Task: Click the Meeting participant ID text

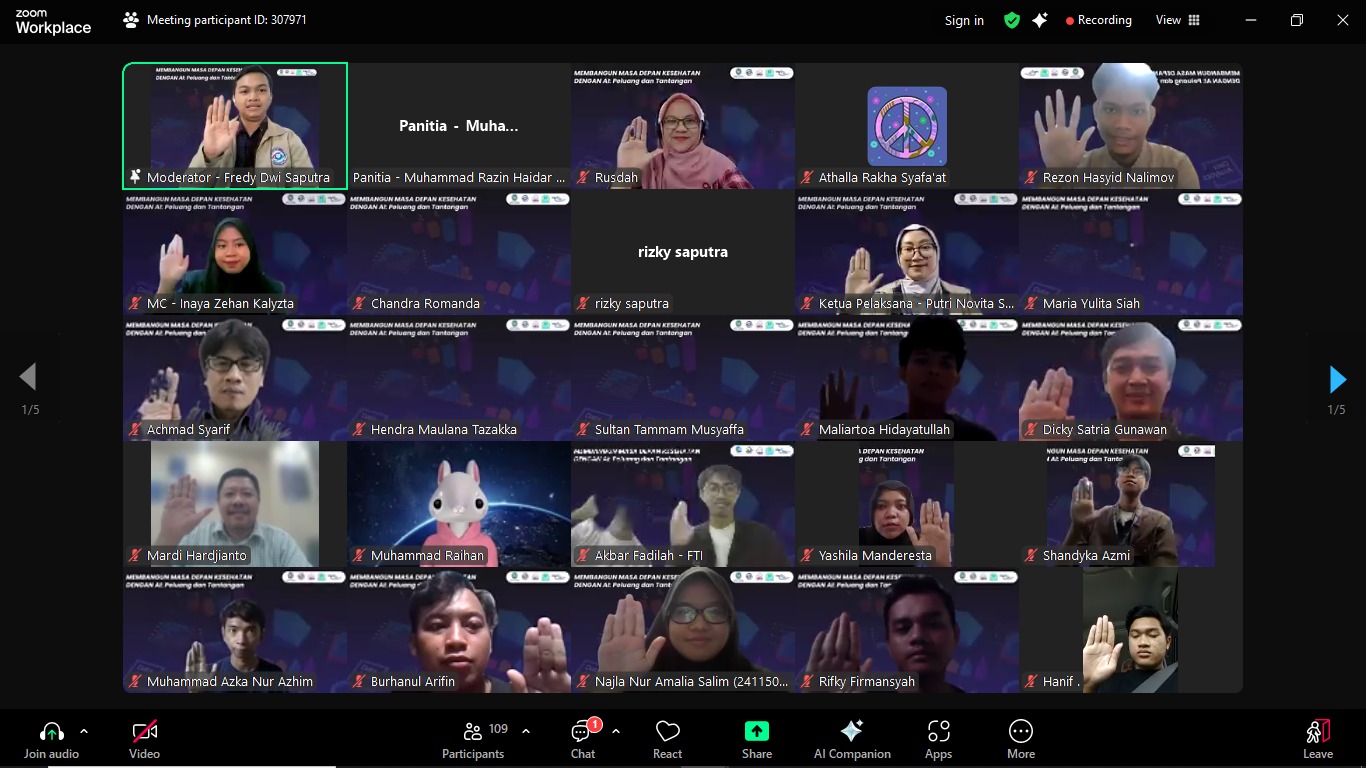Action: click(x=227, y=20)
